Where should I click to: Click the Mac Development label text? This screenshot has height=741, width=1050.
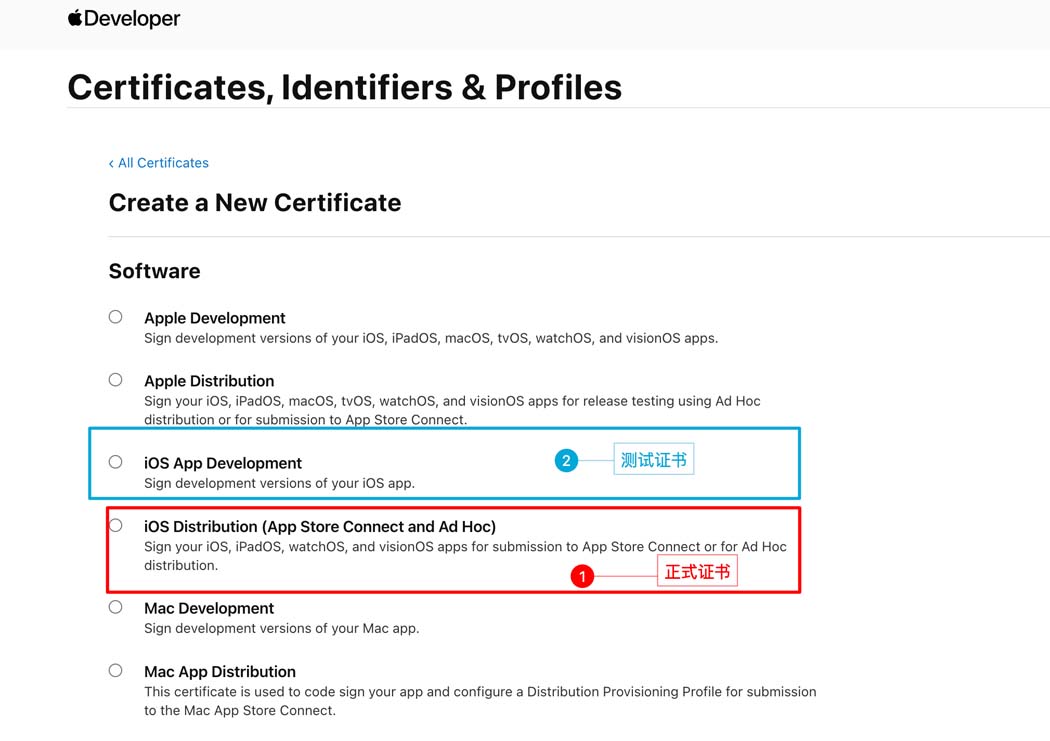(209, 608)
